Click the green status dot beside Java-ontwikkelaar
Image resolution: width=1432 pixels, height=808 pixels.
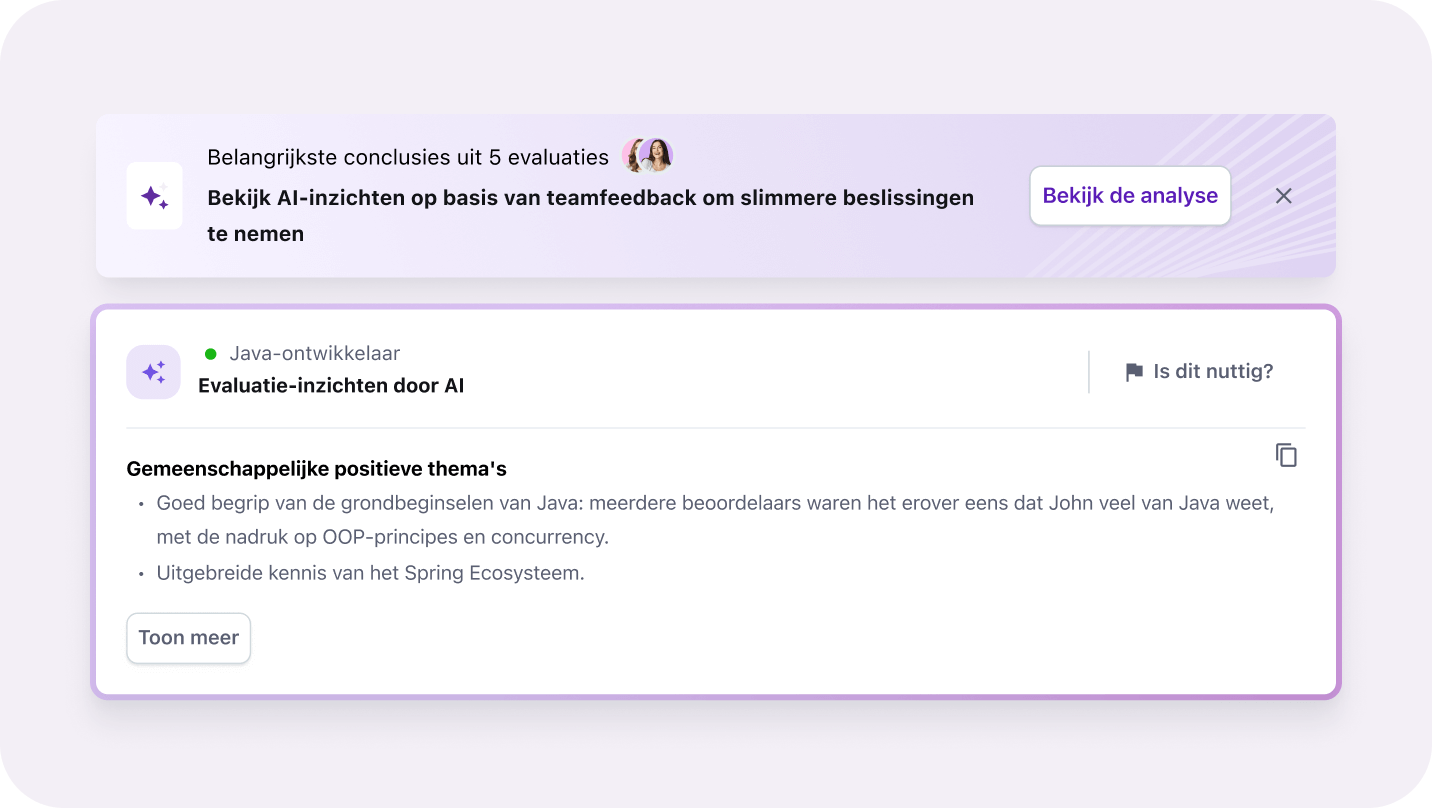point(211,353)
